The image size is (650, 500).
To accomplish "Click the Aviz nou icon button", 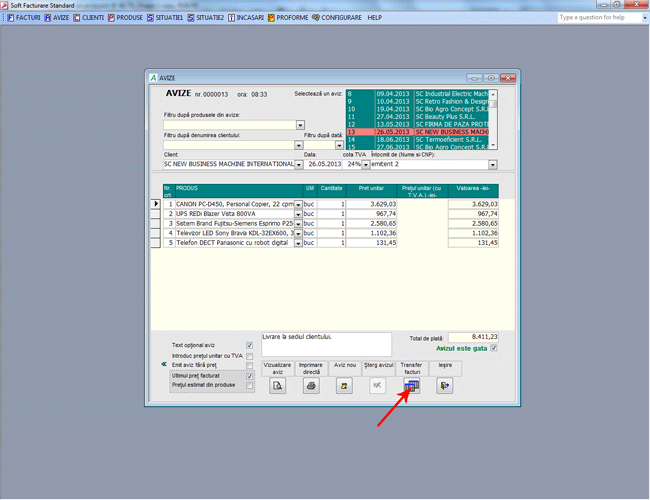I will coord(344,386).
